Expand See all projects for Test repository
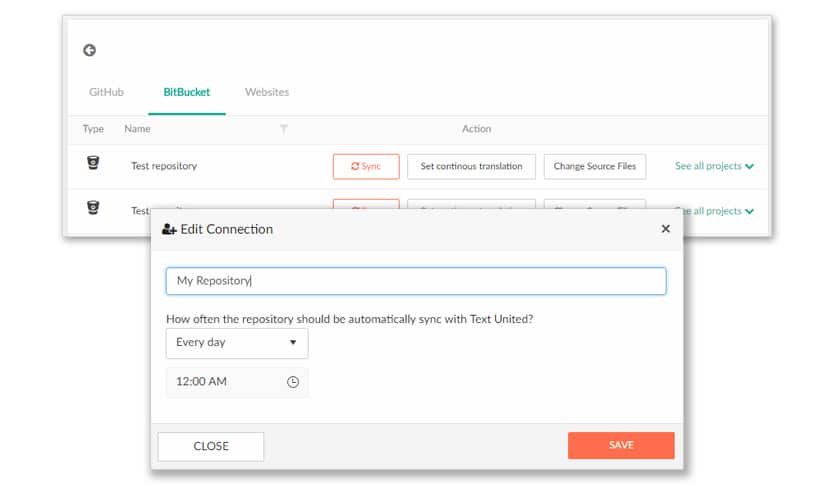 [715, 166]
